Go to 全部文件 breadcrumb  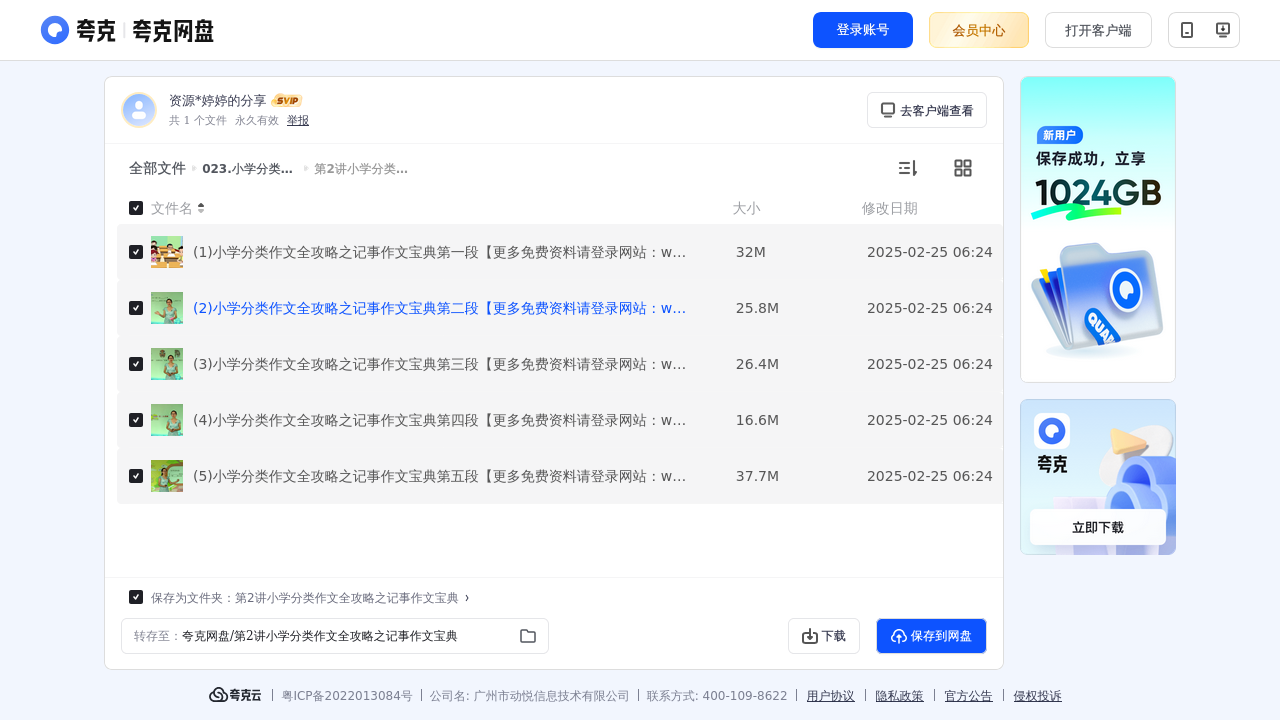(x=157, y=168)
